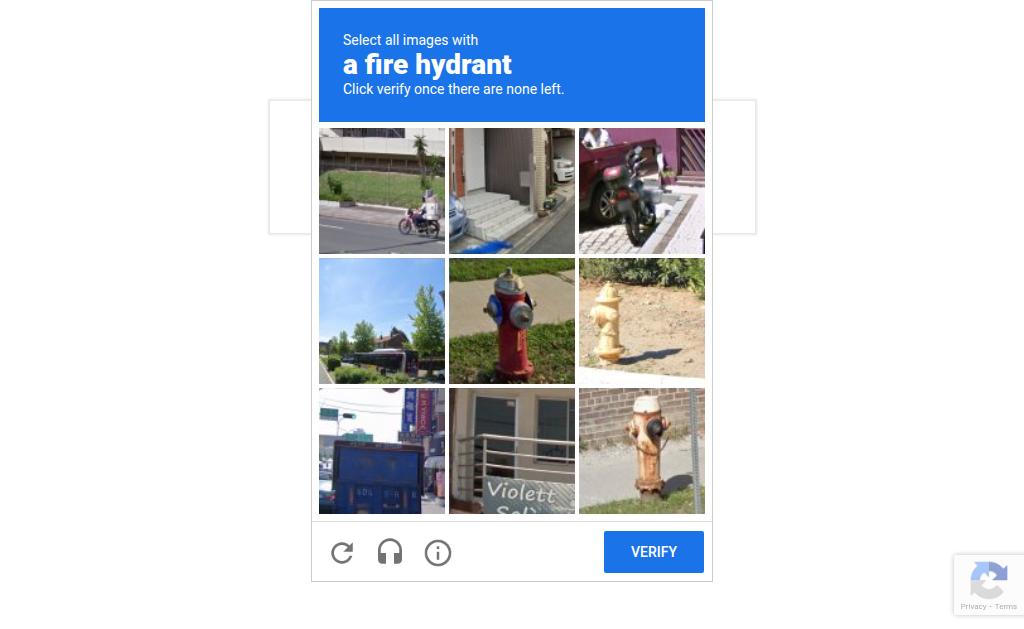The image size is (1024, 629).
Task: Select the yellow fire hydrant image
Action: click(x=642, y=321)
